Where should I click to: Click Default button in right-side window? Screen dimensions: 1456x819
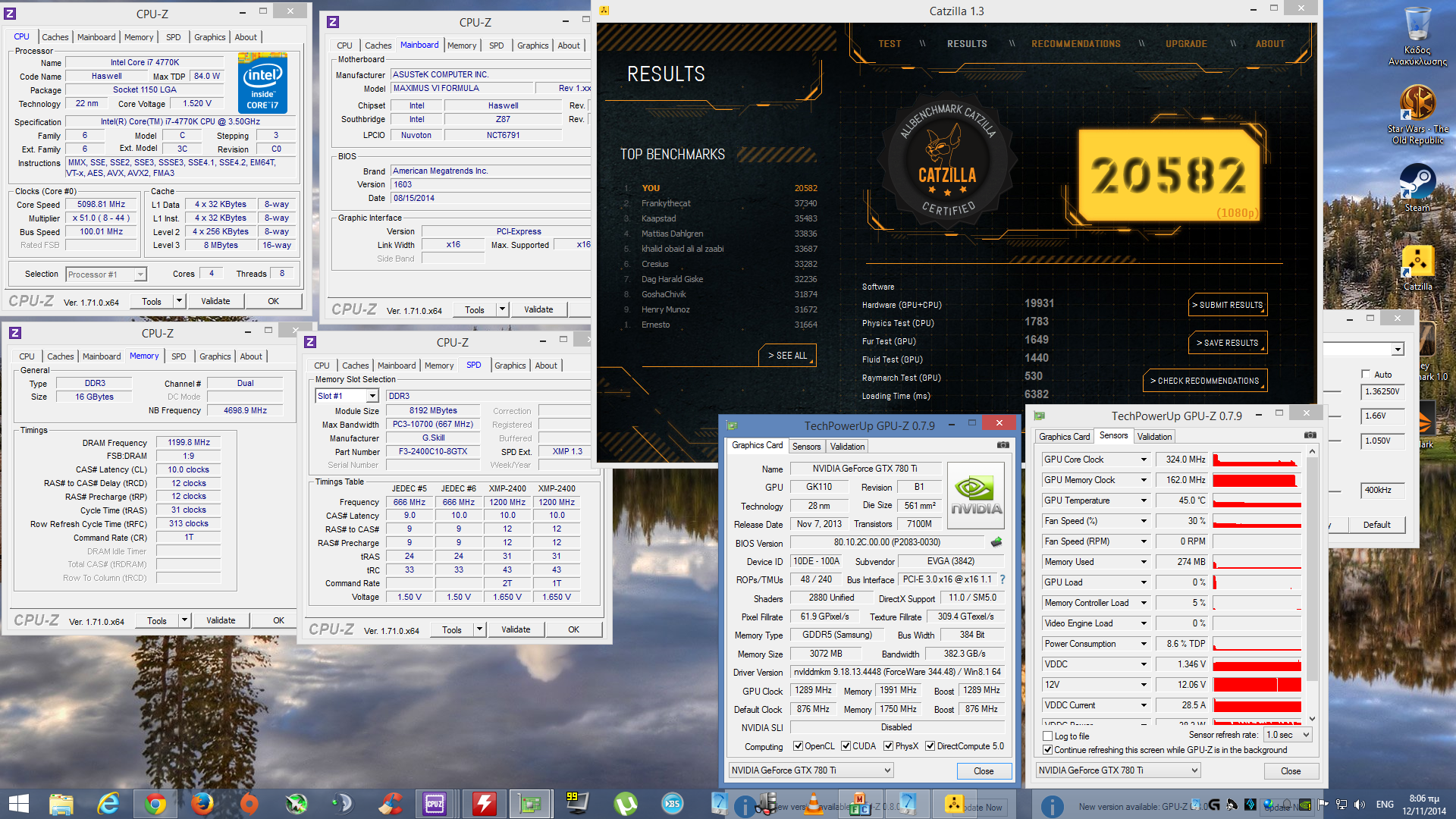point(1377,525)
